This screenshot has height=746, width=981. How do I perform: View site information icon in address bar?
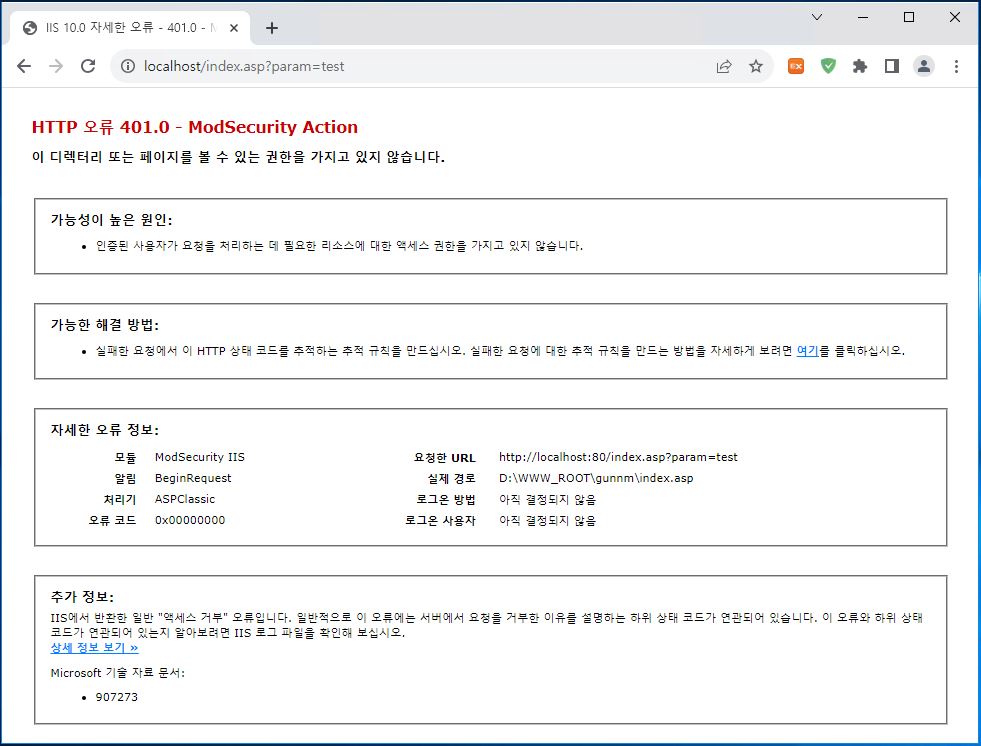[128, 66]
